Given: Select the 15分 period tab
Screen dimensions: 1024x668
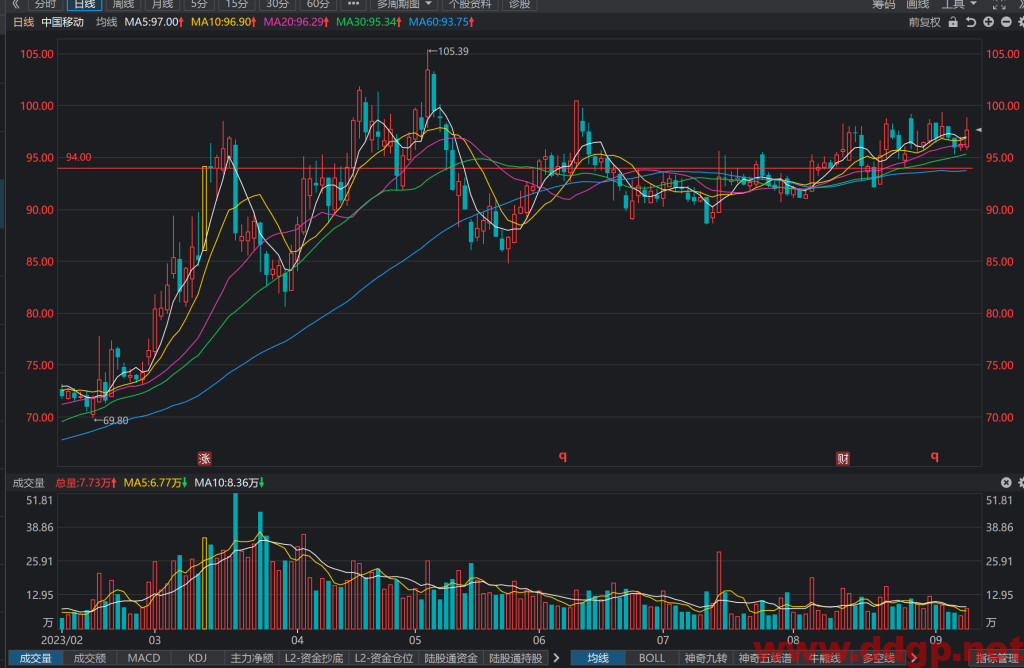Looking at the screenshot, I should click(236, 5).
